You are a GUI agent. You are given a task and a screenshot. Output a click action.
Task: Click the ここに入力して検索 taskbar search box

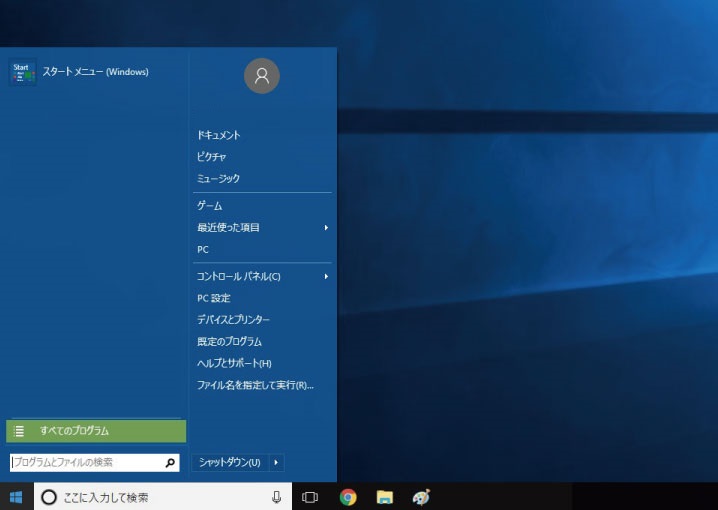click(x=163, y=497)
